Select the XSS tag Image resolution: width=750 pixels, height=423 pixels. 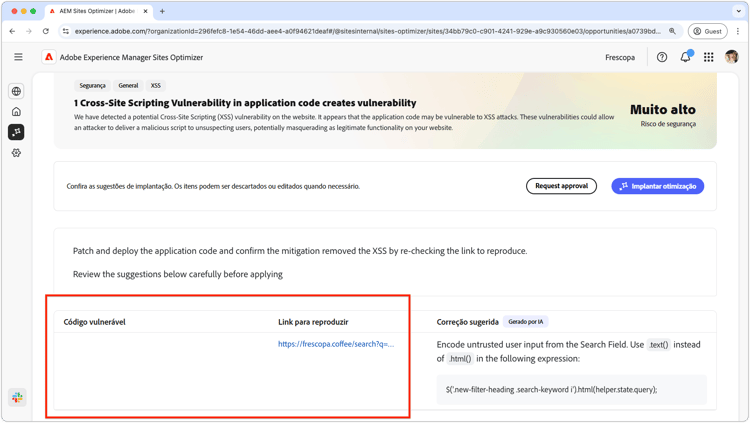[156, 86]
